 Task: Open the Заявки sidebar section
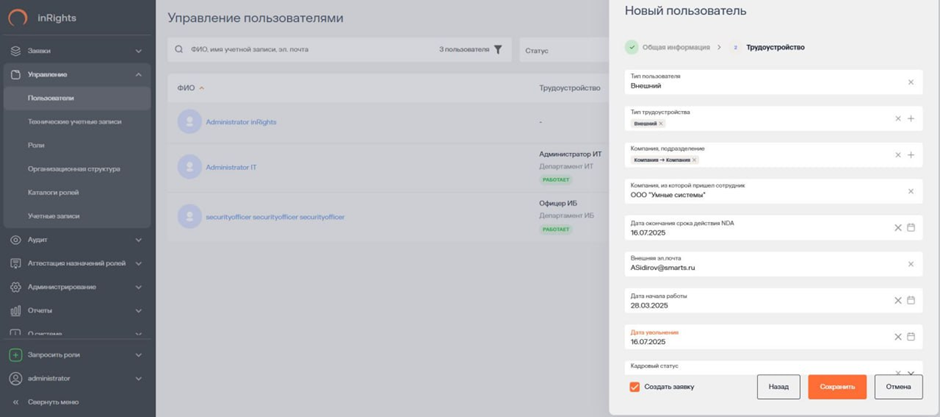coord(77,51)
